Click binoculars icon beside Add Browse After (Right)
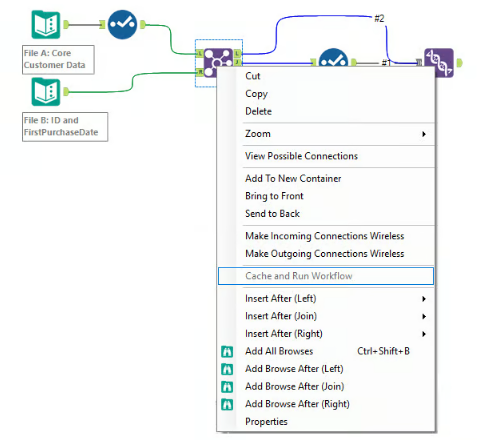Screen dimensions: 477x440 click(x=227, y=404)
